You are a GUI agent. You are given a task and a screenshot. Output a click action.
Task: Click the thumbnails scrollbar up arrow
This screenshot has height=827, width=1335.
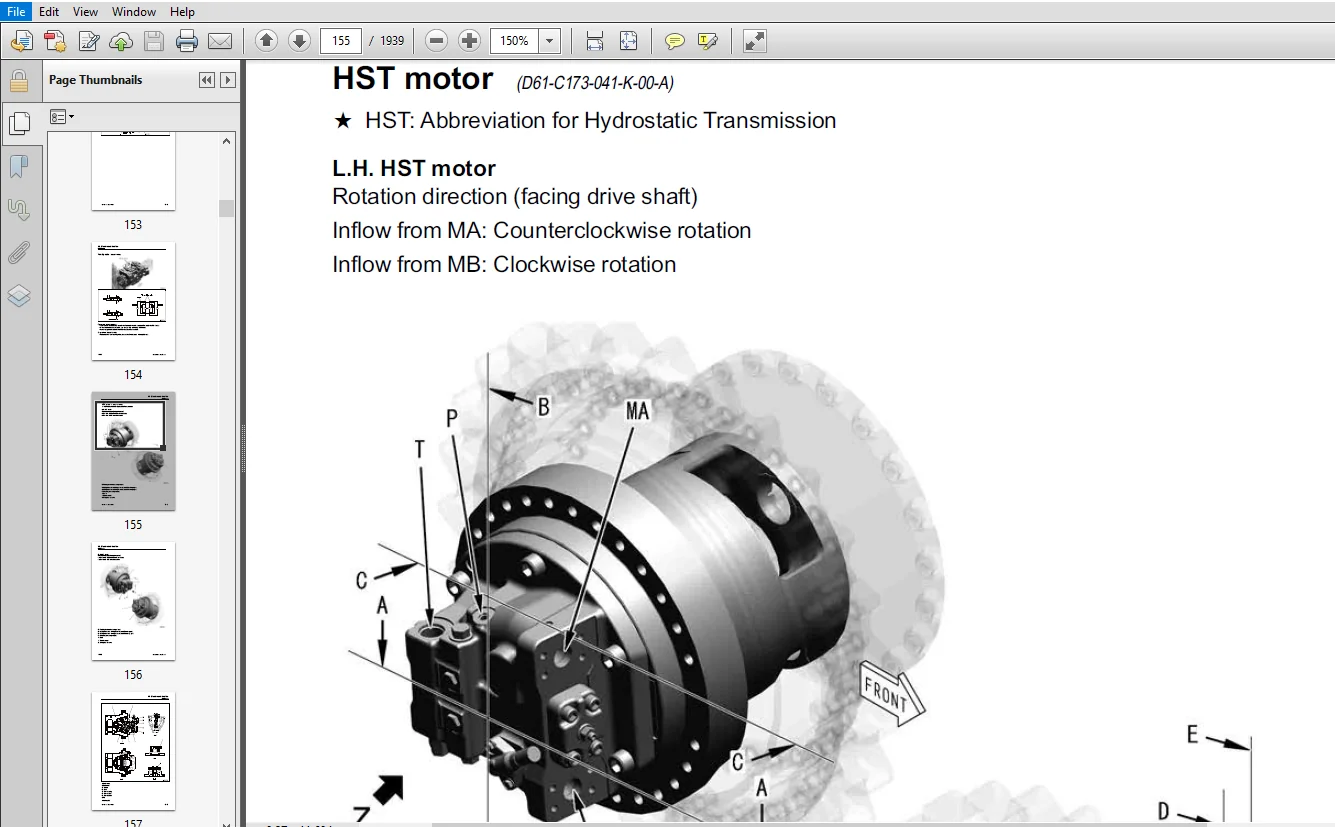227,141
